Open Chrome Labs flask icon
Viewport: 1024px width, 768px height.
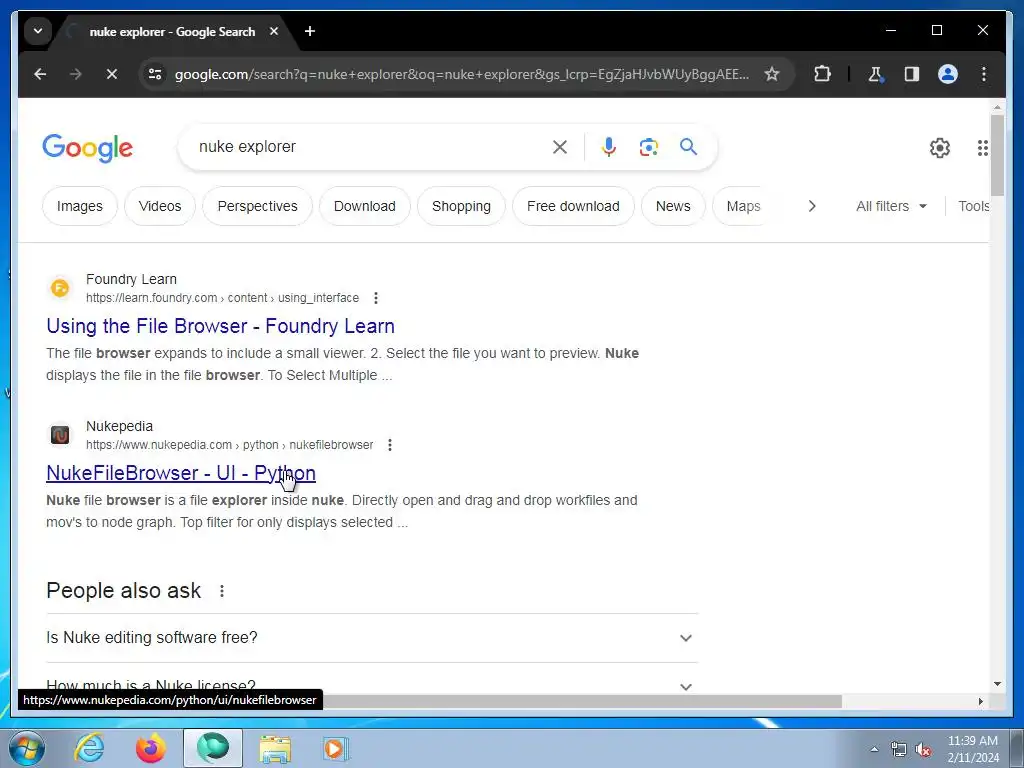tap(875, 74)
